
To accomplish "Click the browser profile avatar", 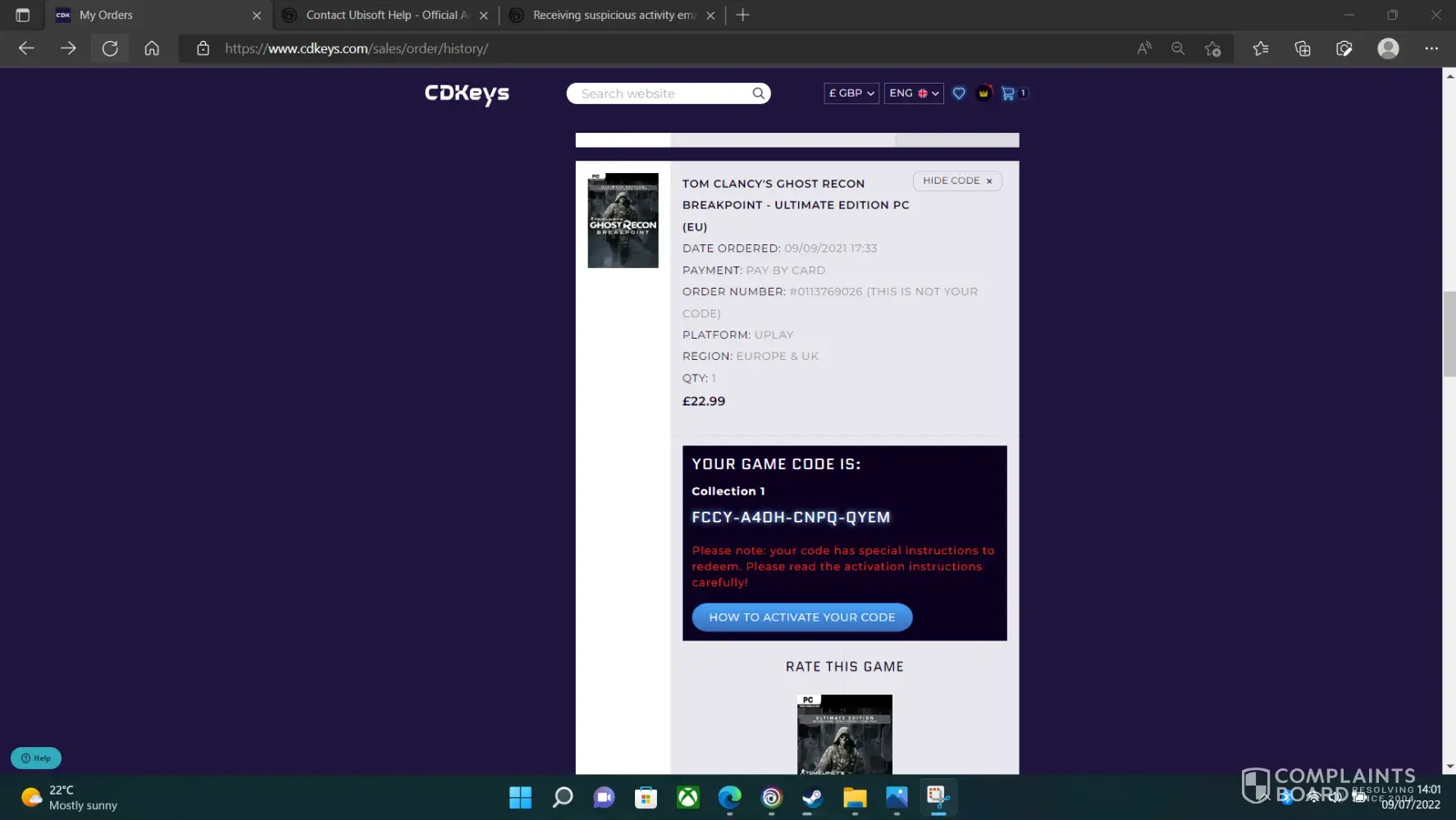I will pyautogui.click(x=1388, y=48).
